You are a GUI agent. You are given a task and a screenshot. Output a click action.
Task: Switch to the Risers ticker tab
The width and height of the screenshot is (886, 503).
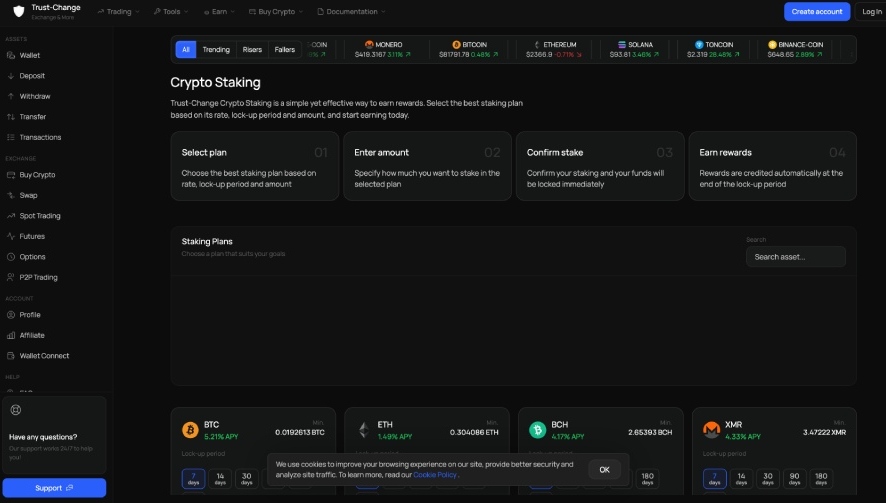pos(252,50)
